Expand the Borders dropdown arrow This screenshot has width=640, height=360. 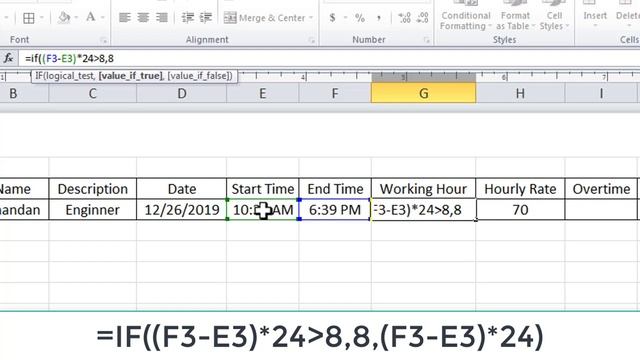(x=42, y=18)
